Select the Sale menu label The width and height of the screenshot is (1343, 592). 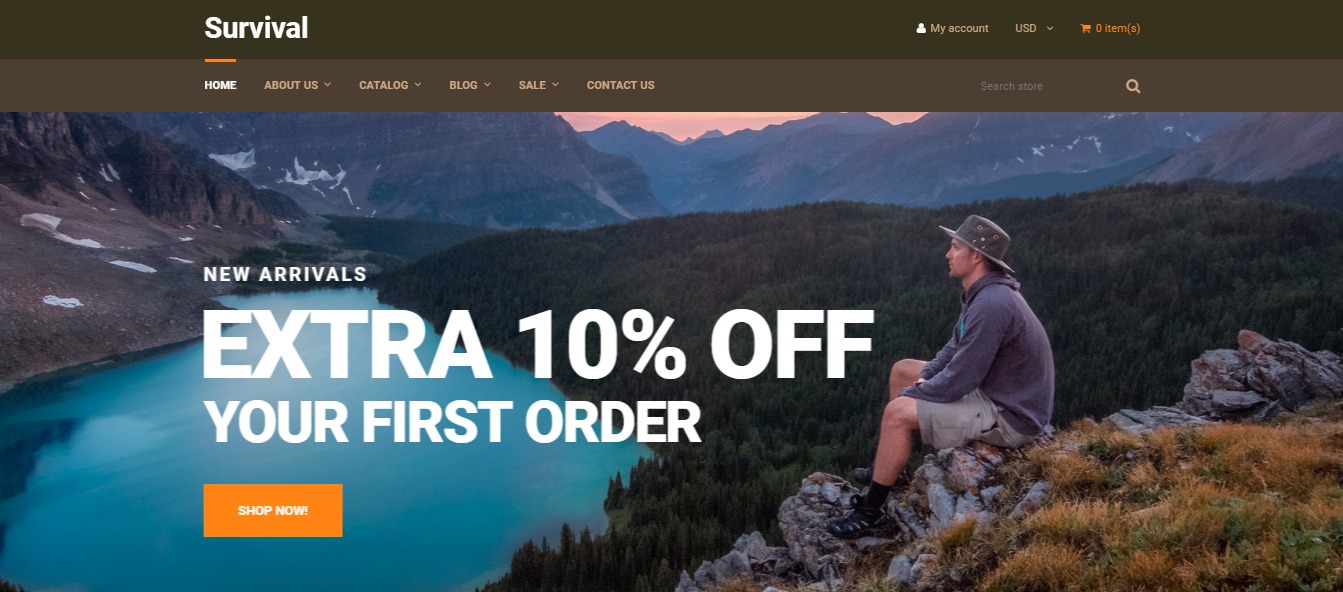[x=532, y=85]
